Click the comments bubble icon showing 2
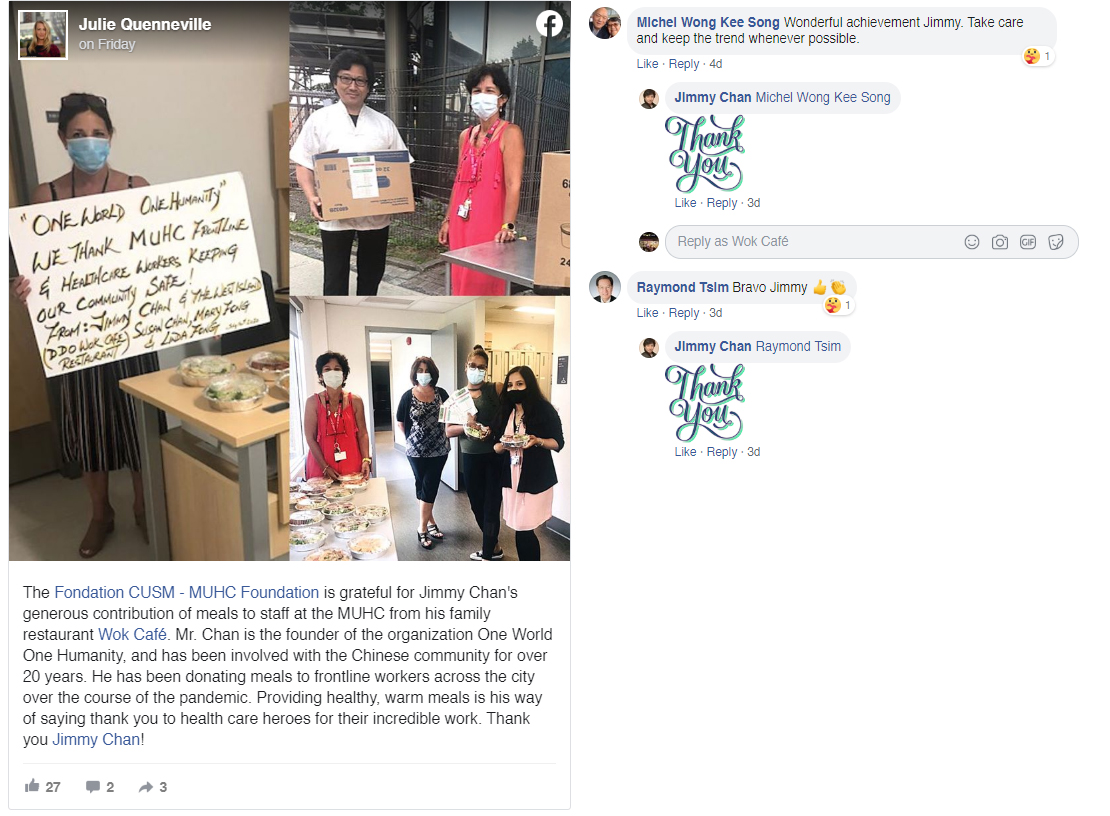This screenshot has width=1110, height=816. point(100,786)
